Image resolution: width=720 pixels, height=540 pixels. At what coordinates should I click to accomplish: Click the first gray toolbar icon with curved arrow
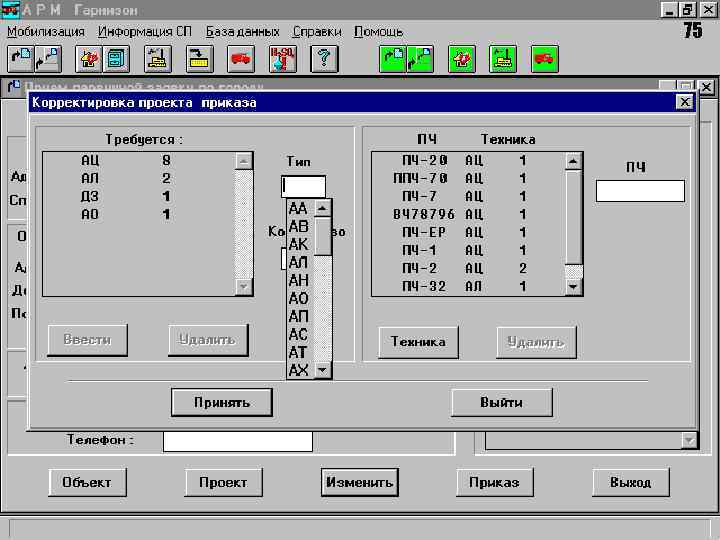pos(21,59)
